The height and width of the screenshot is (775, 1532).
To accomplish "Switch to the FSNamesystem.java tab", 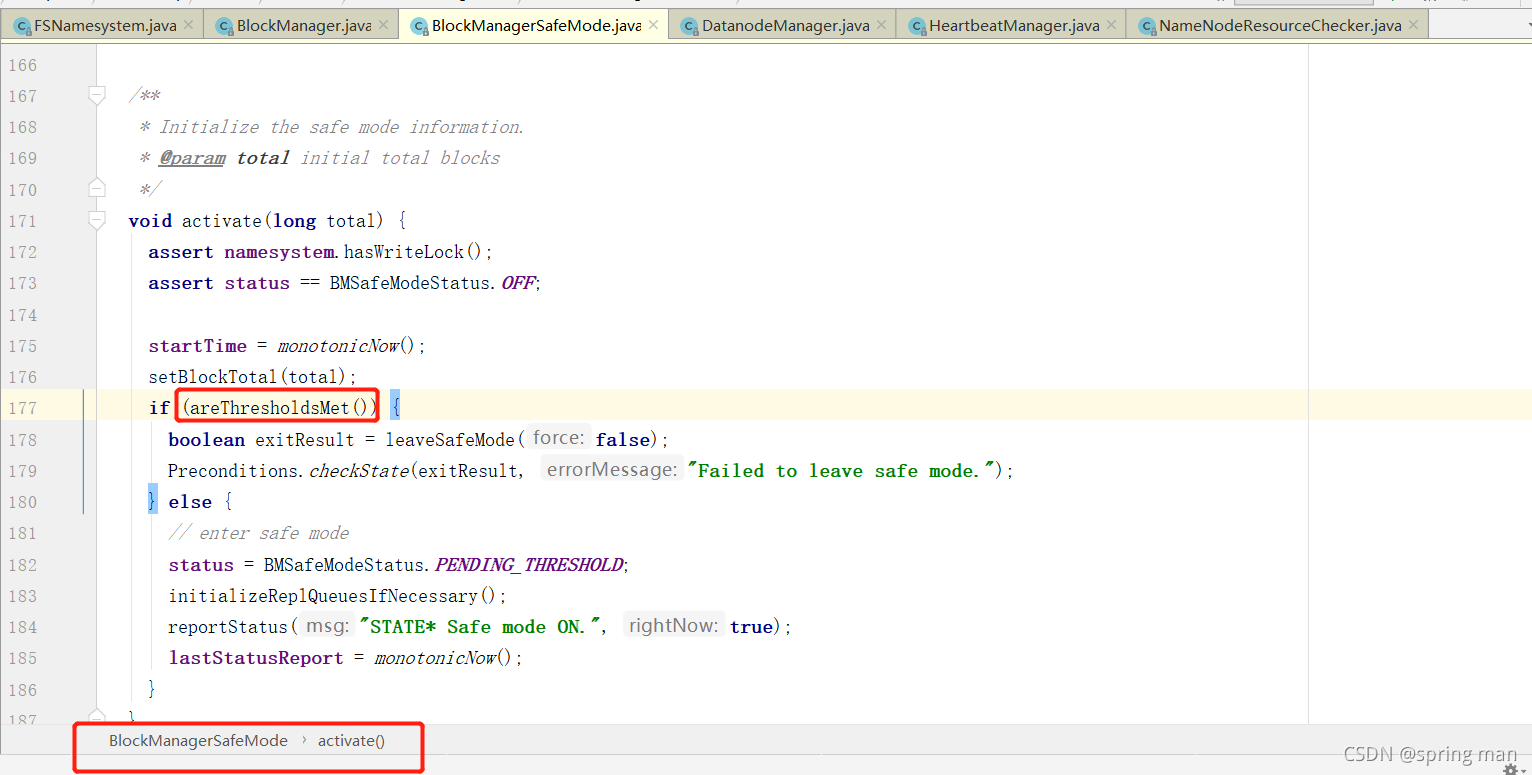I will coord(105,26).
